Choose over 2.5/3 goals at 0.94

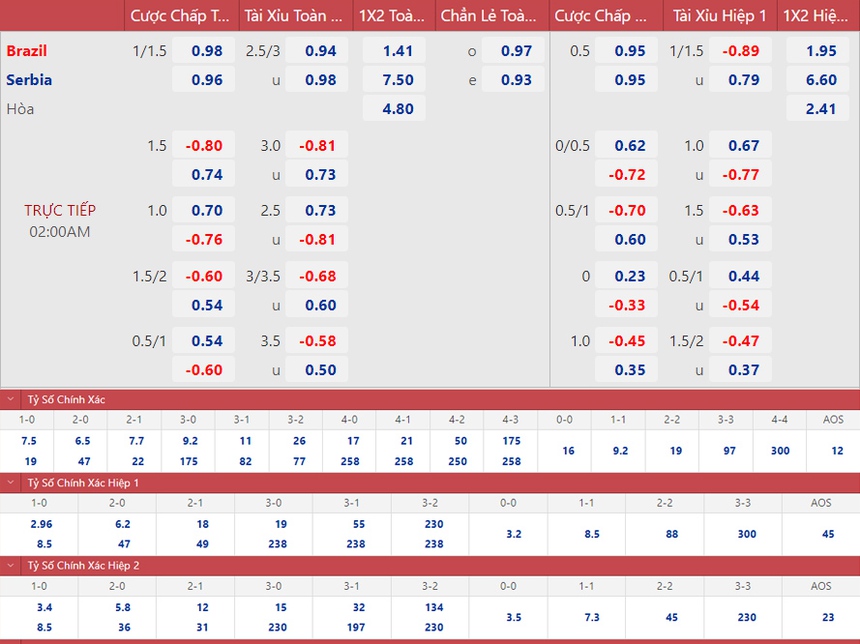(x=320, y=51)
